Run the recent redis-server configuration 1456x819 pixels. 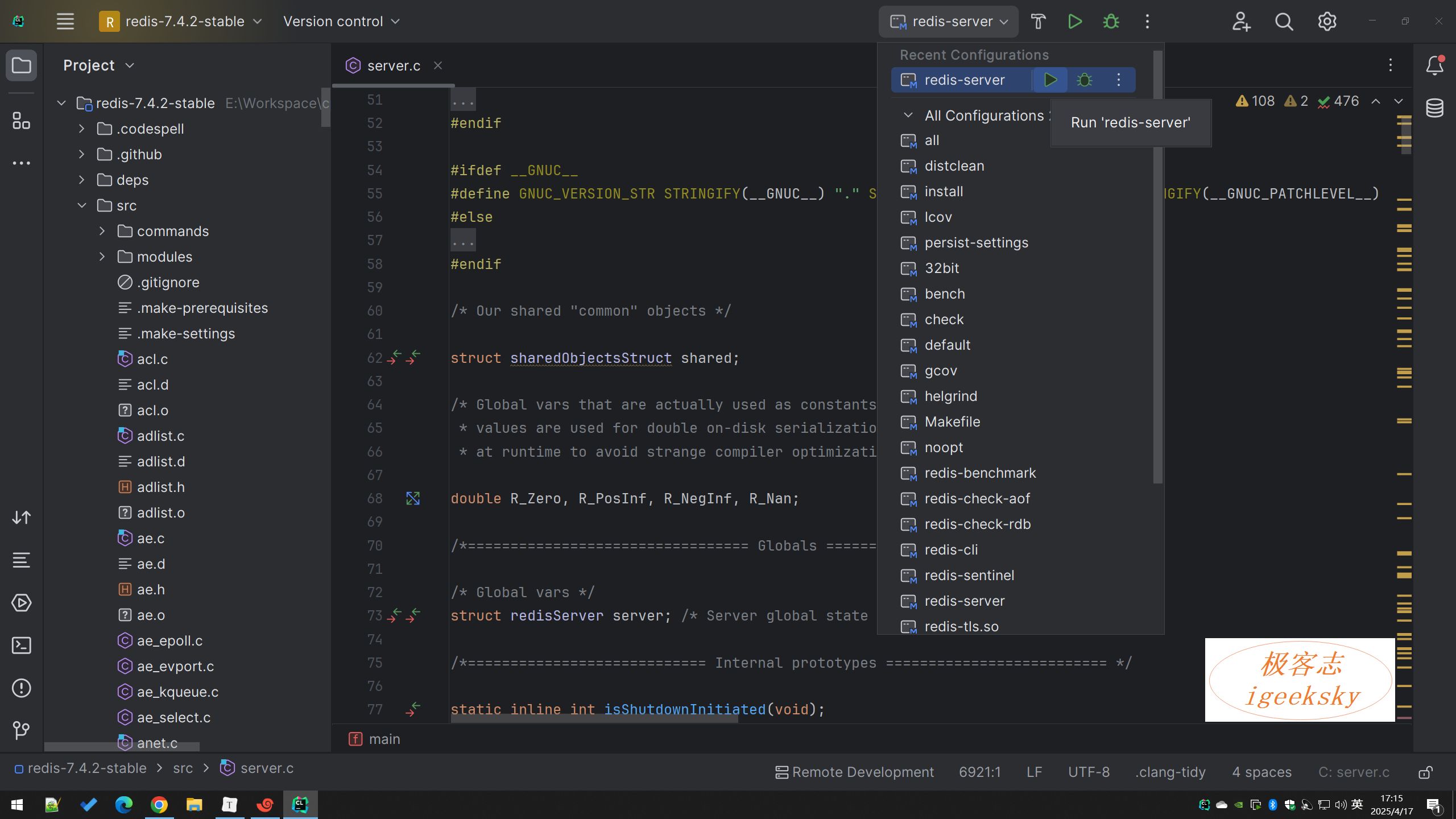coord(1050,80)
